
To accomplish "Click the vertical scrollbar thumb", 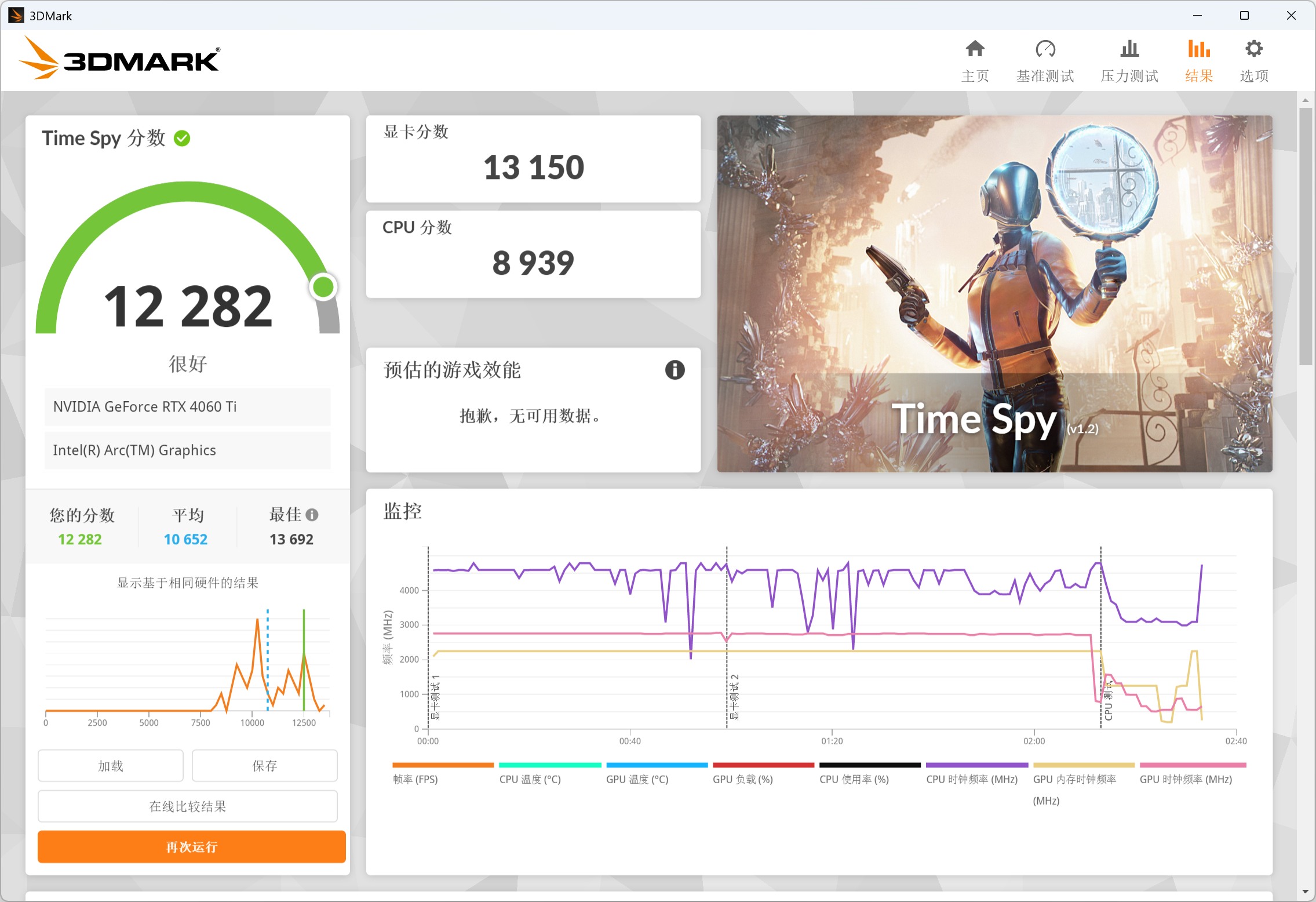I will tap(1305, 235).
